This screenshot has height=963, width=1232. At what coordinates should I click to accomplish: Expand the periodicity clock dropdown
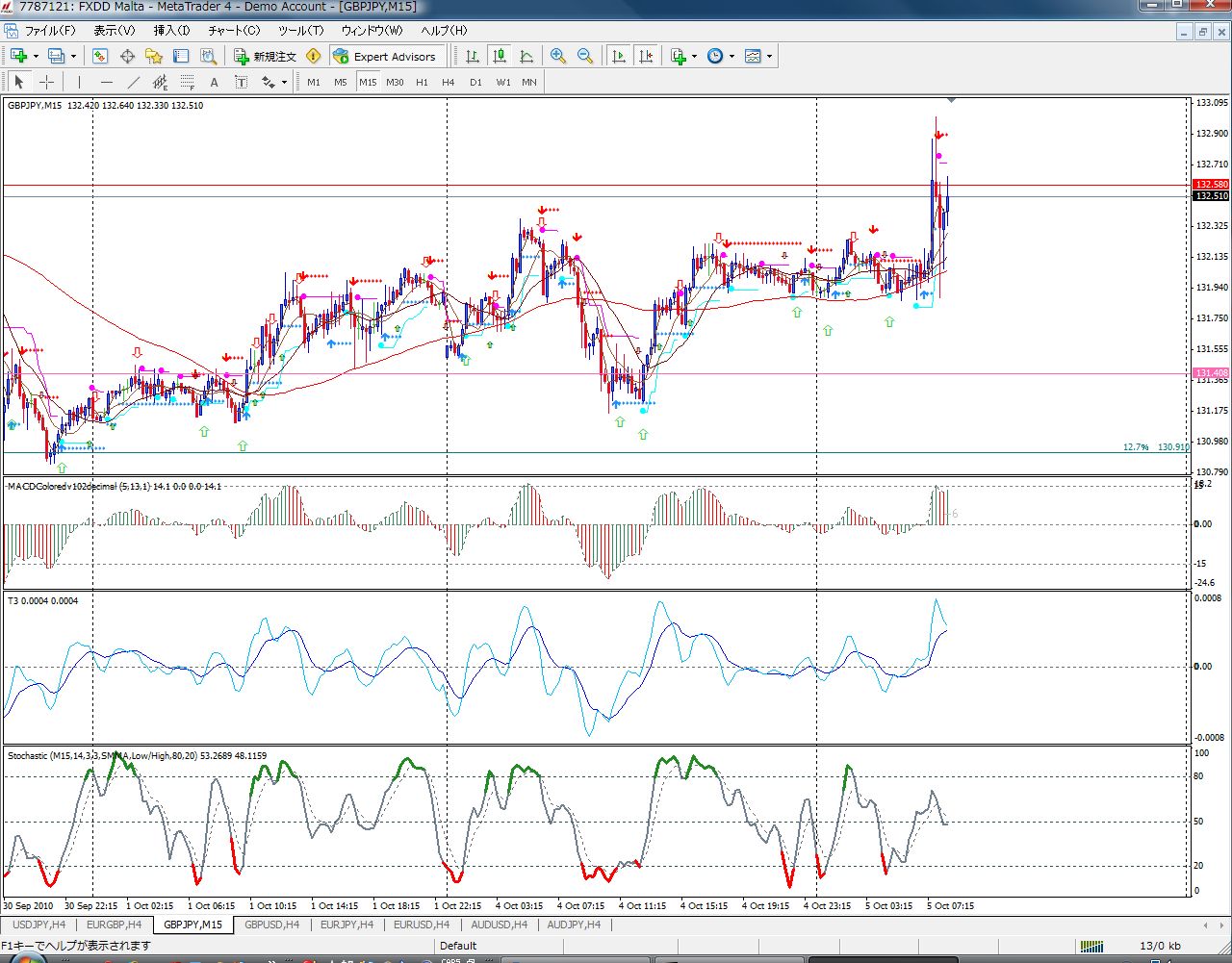(731, 57)
